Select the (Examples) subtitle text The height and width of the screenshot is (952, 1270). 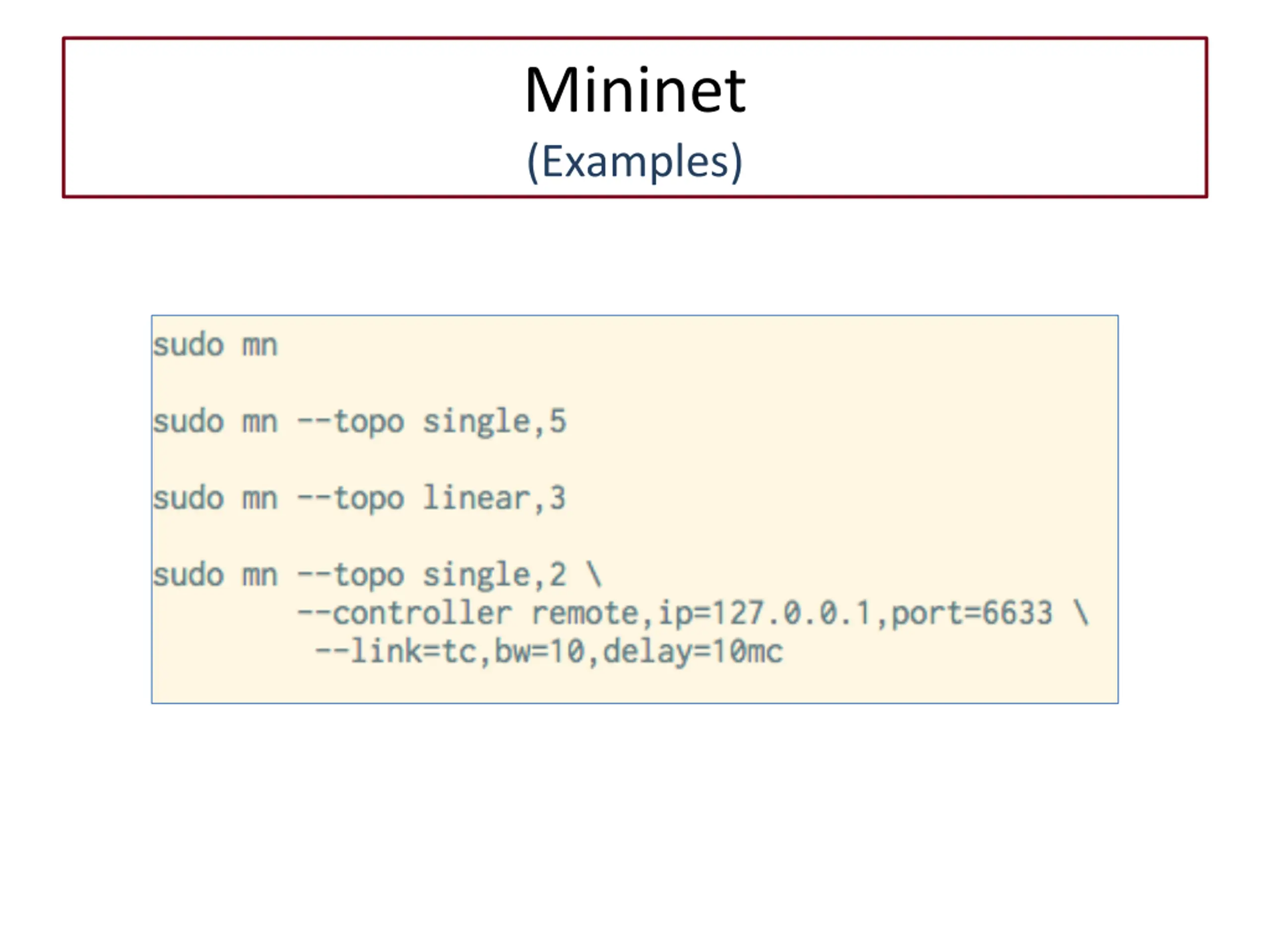[x=635, y=162]
